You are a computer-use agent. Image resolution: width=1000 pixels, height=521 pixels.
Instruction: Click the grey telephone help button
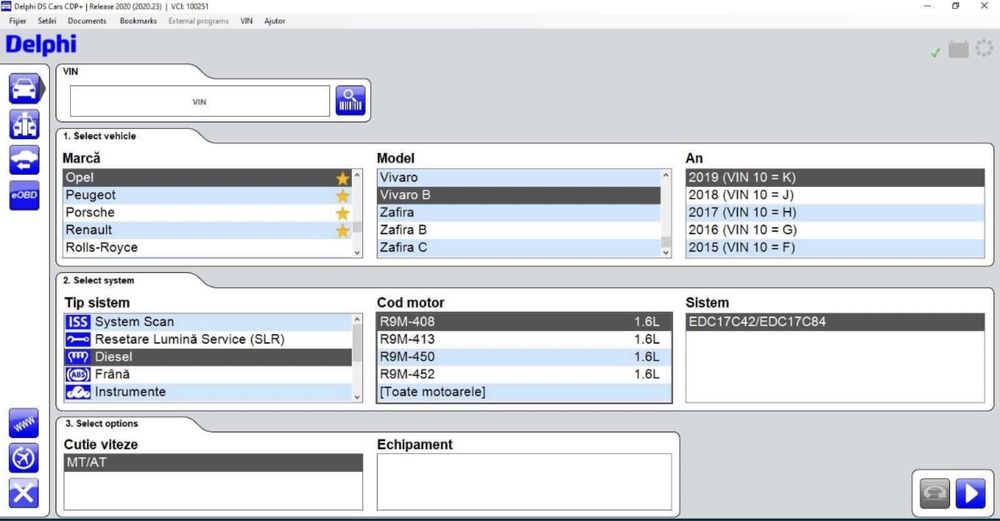(935, 494)
